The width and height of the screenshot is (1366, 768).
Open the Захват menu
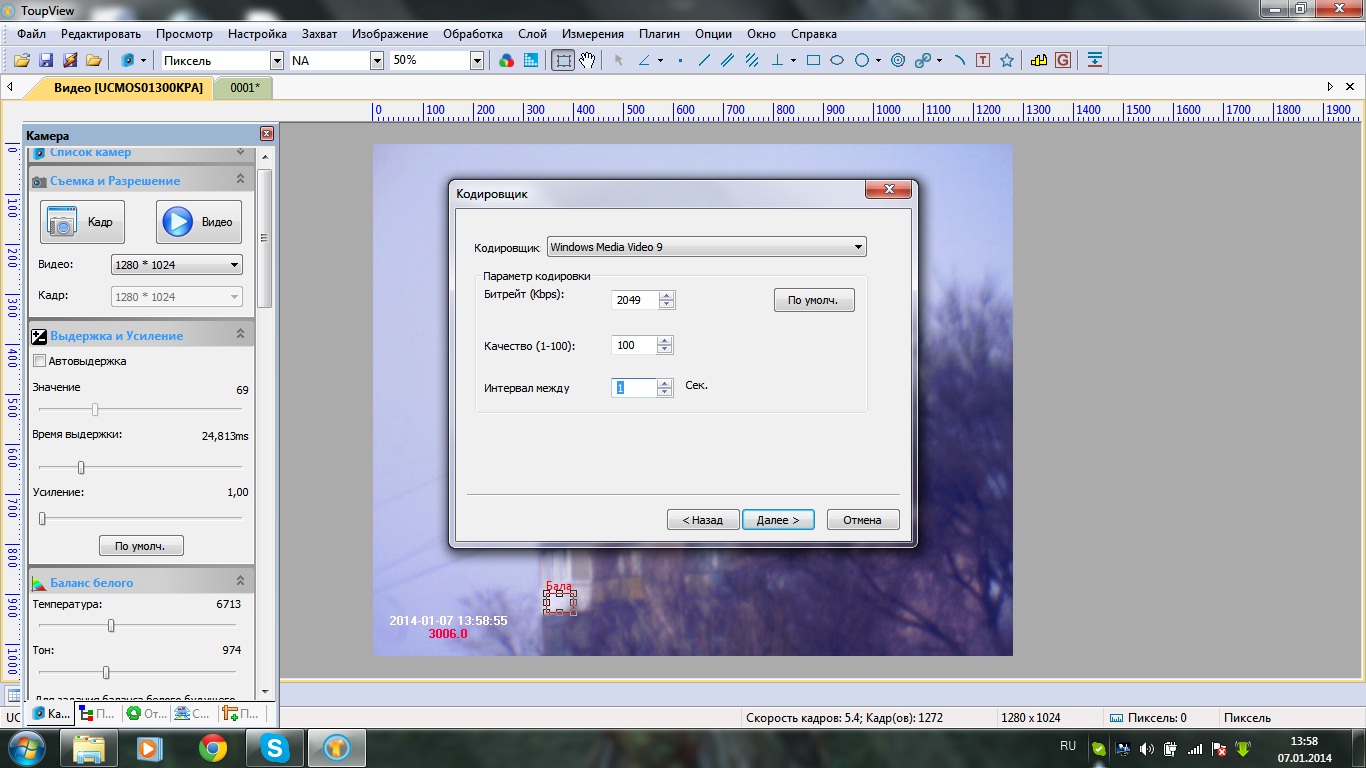click(x=319, y=34)
